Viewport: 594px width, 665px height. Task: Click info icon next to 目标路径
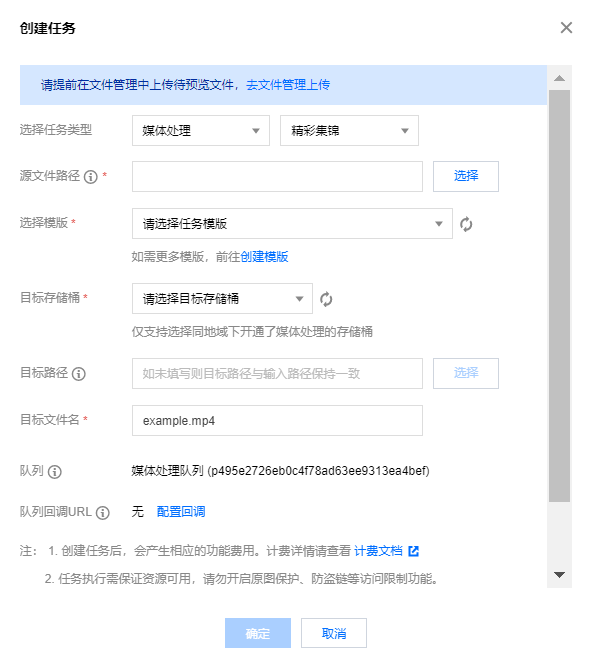tap(78, 374)
